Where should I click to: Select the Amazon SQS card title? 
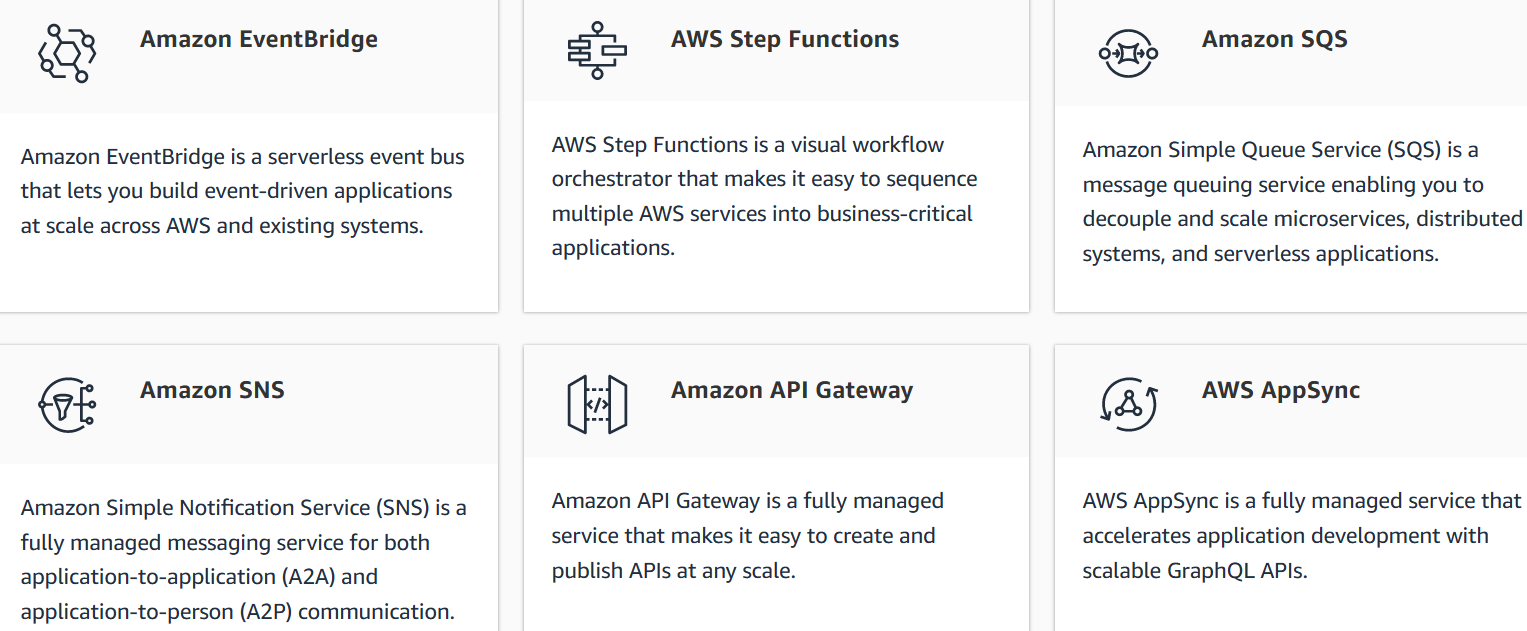[x=1274, y=40]
